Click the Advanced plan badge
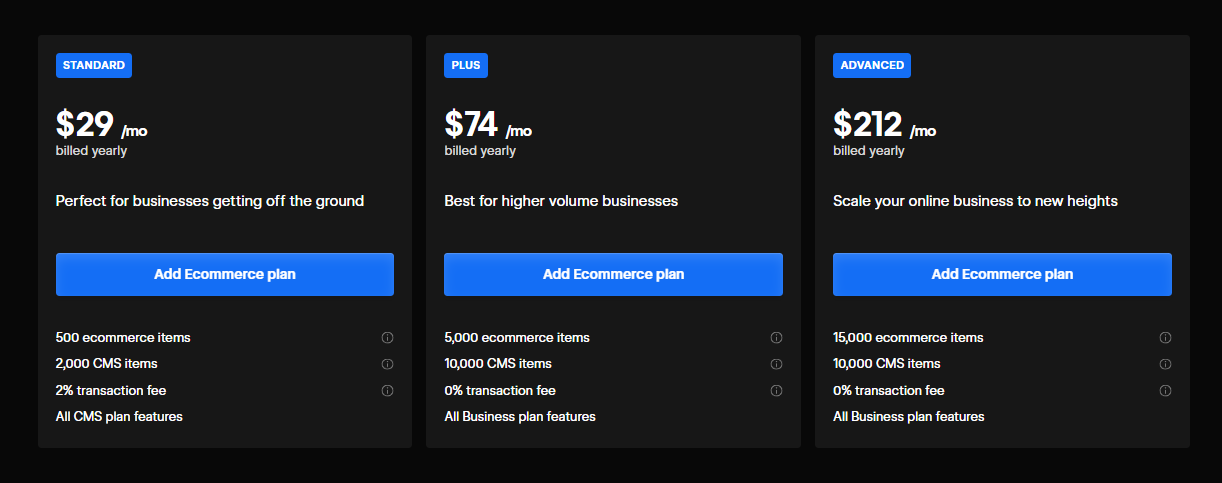The image size is (1222, 483). (872, 65)
